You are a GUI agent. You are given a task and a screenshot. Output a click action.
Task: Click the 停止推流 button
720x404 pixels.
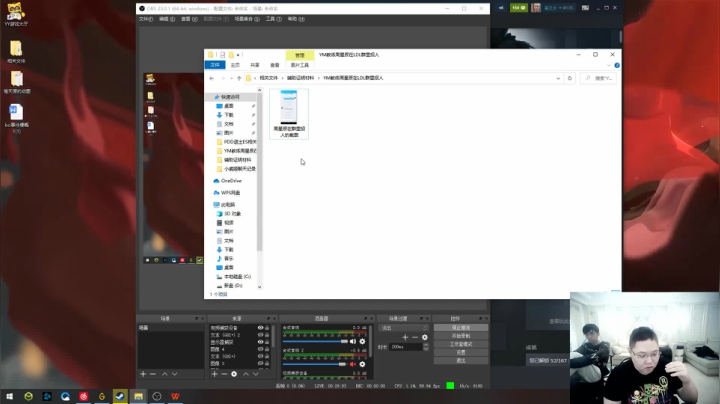[461, 328]
